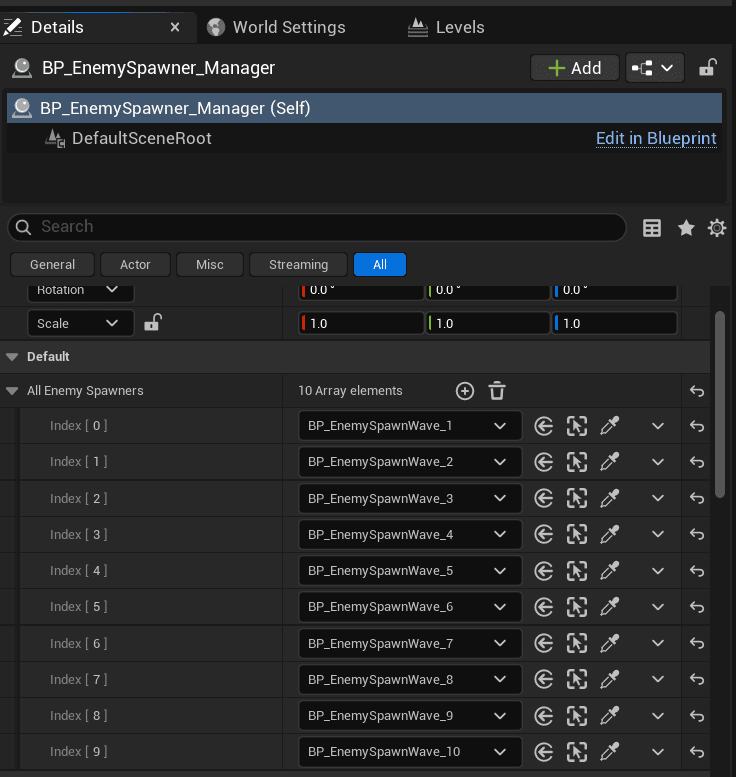This screenshot has width=736, height=777.
Task: Click the red Scale X value field
Action: [x=362, y=323]
